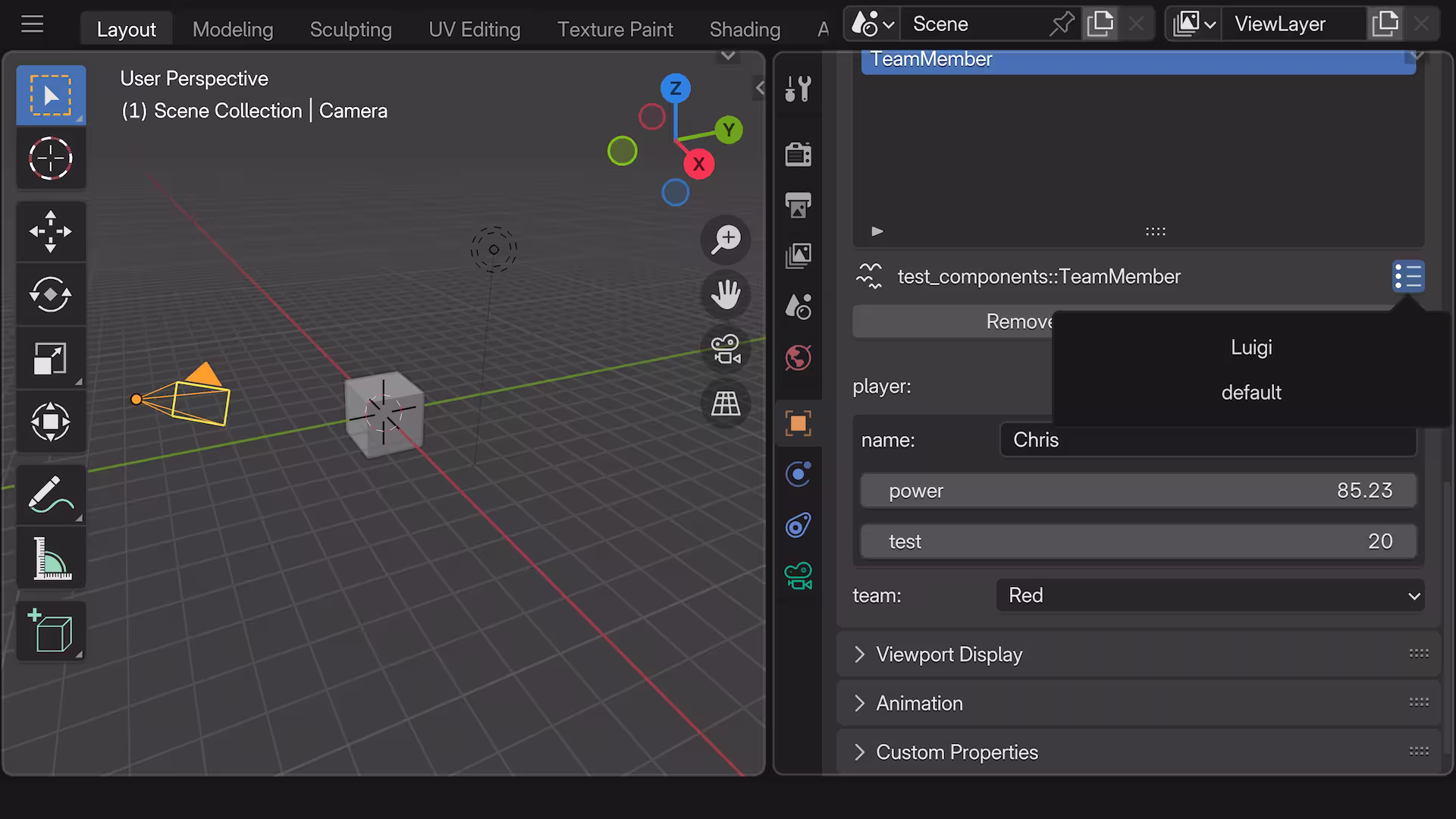Switch to the Shading workspace tab
This screenshot has height=819, width=1456.
pos(745,29)
